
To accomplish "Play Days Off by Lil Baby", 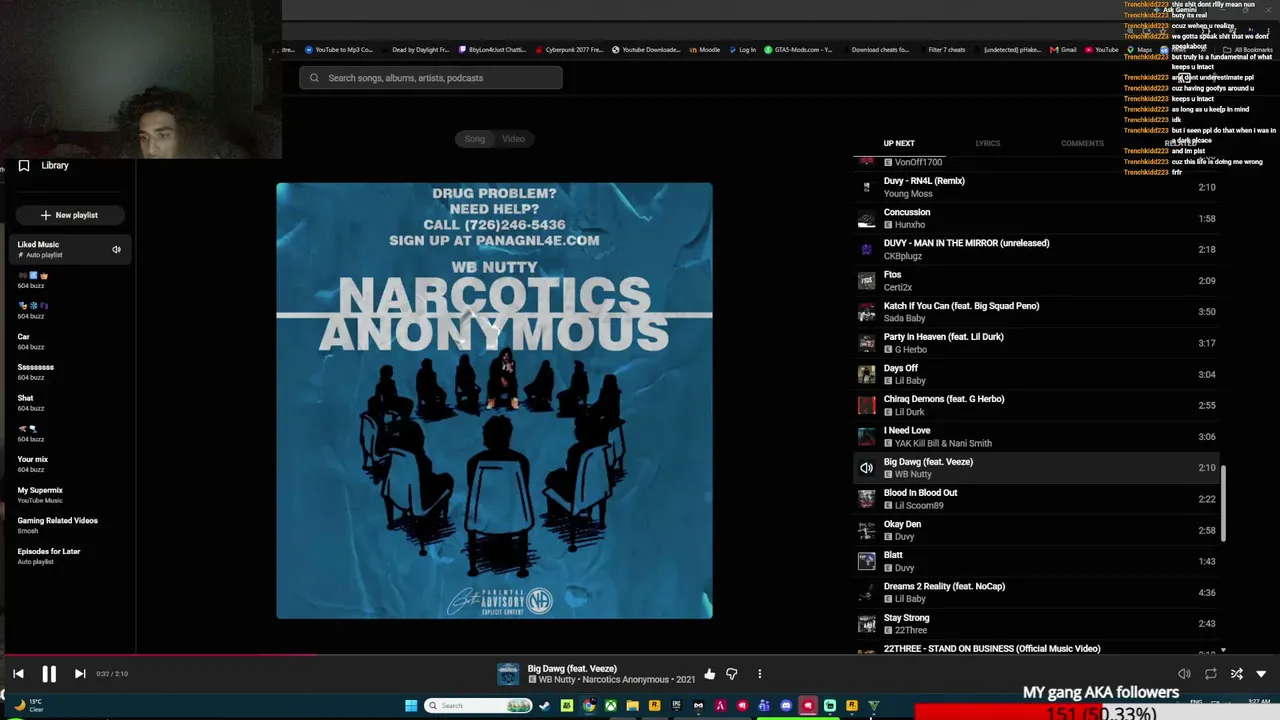I will [1037, 374].
